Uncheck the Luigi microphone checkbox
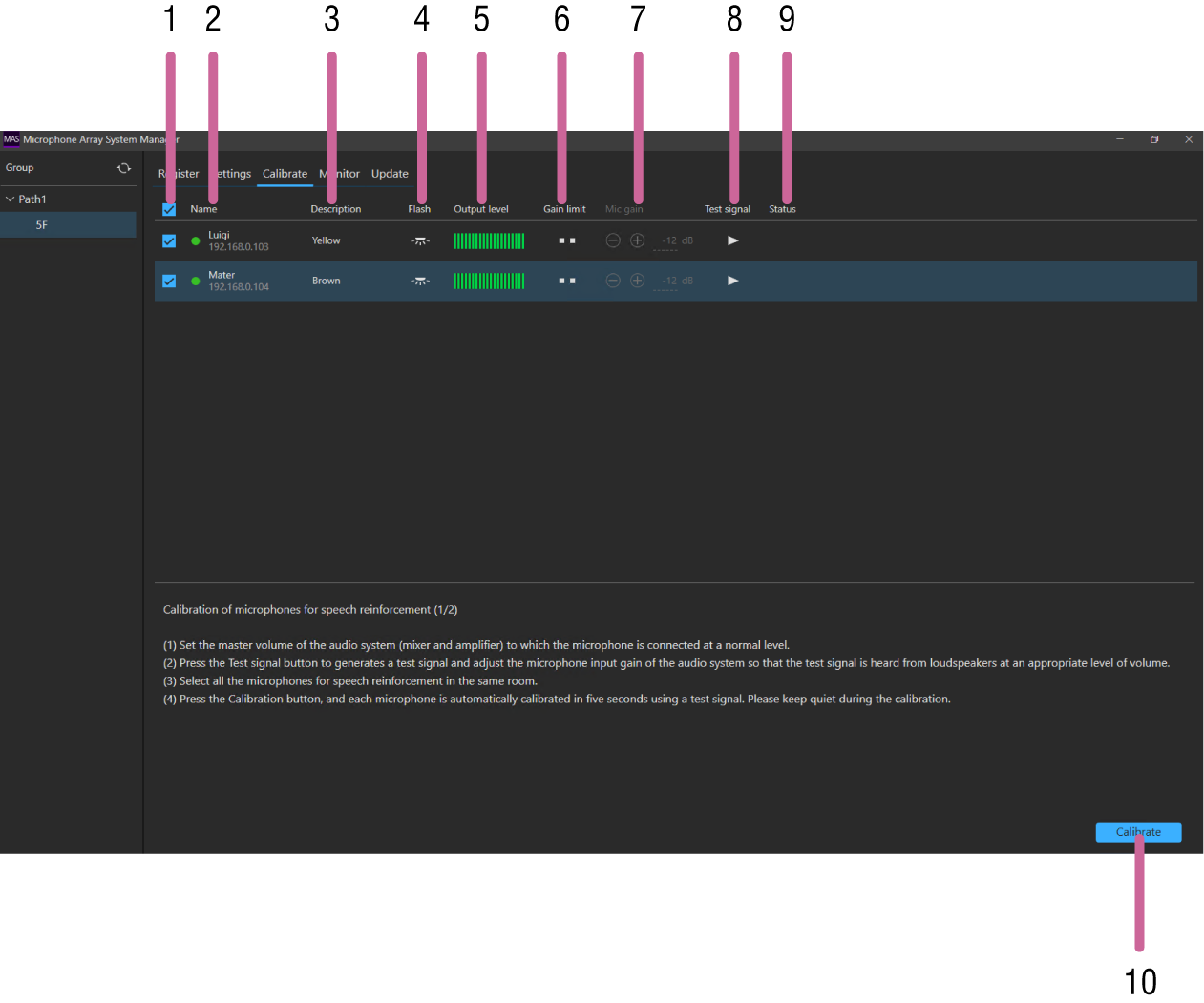This screenshot has width=1204, height=1003. click(169, 241)
